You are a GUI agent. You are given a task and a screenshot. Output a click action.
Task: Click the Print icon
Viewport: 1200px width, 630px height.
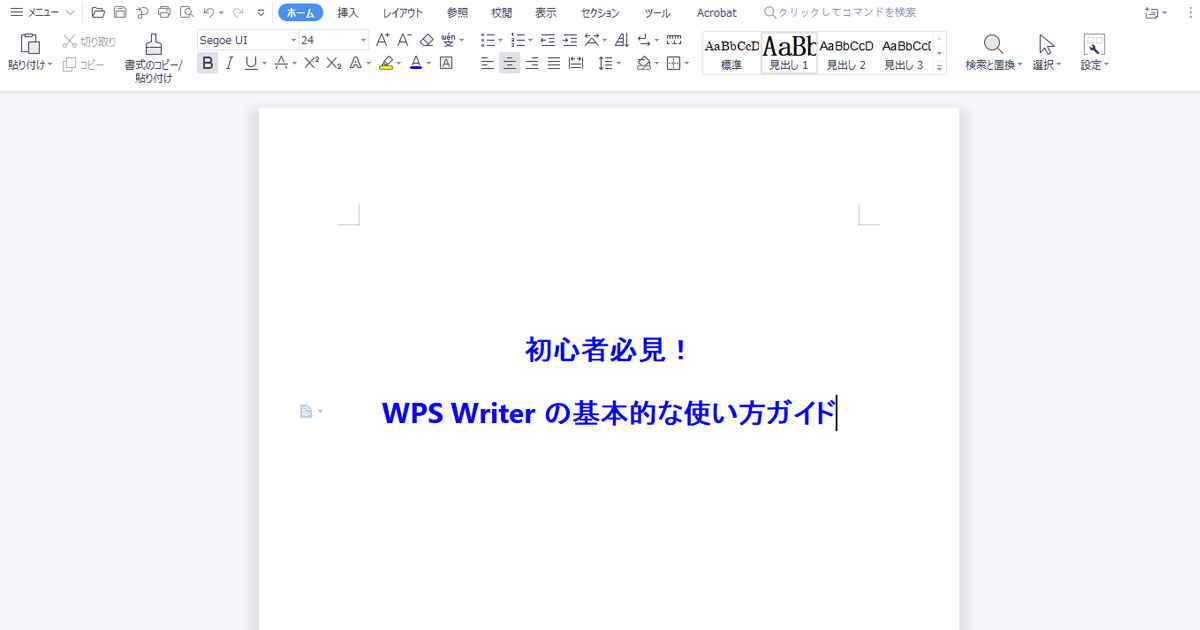164,13
